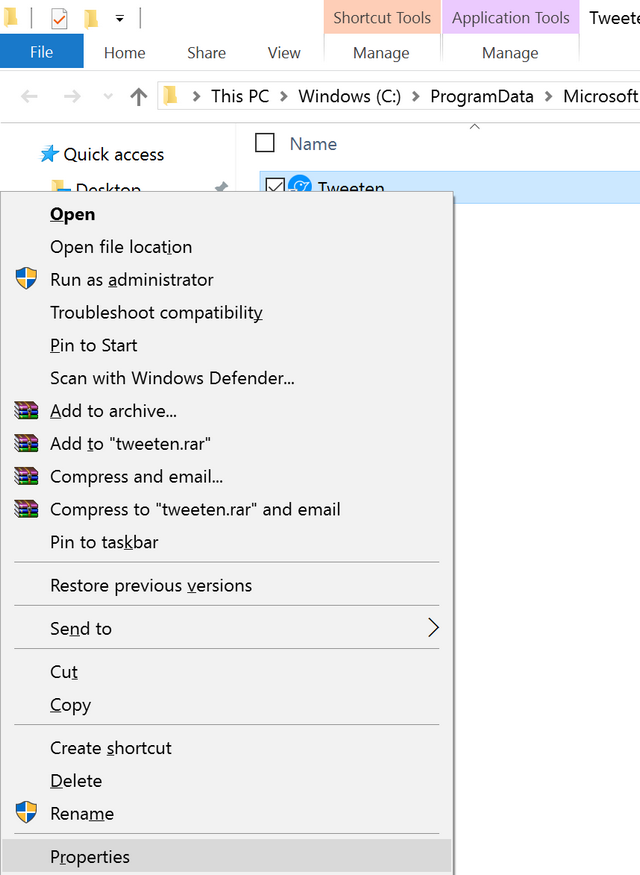Click the shield icon beside Run as administrator
Screen dimensions: 640x875
tap(26, 278)
